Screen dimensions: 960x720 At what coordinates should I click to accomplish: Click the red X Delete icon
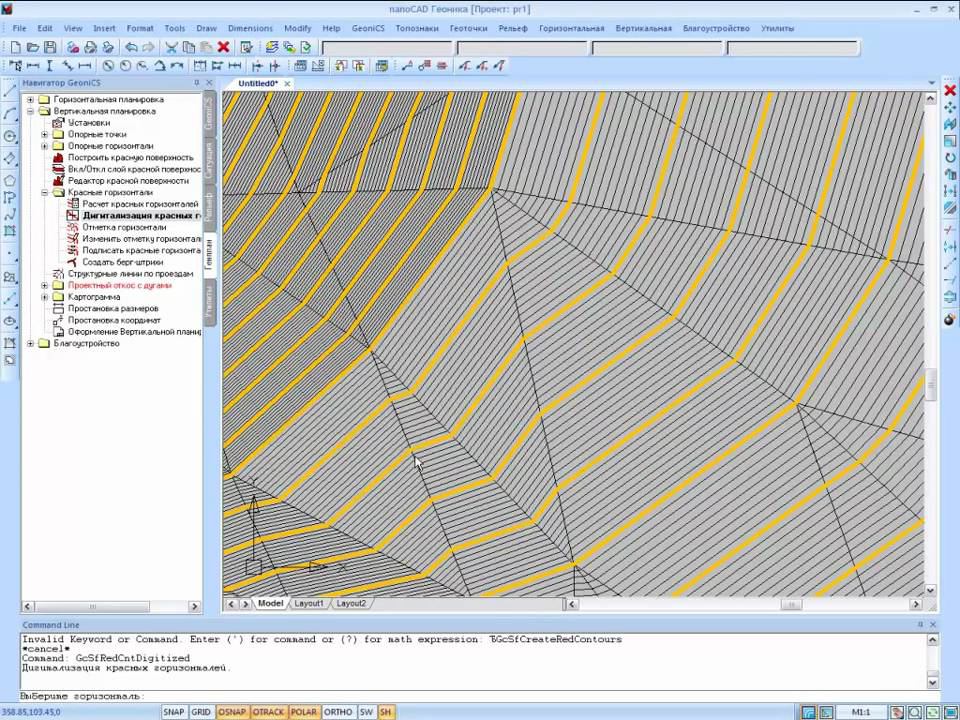coord(223,47)
